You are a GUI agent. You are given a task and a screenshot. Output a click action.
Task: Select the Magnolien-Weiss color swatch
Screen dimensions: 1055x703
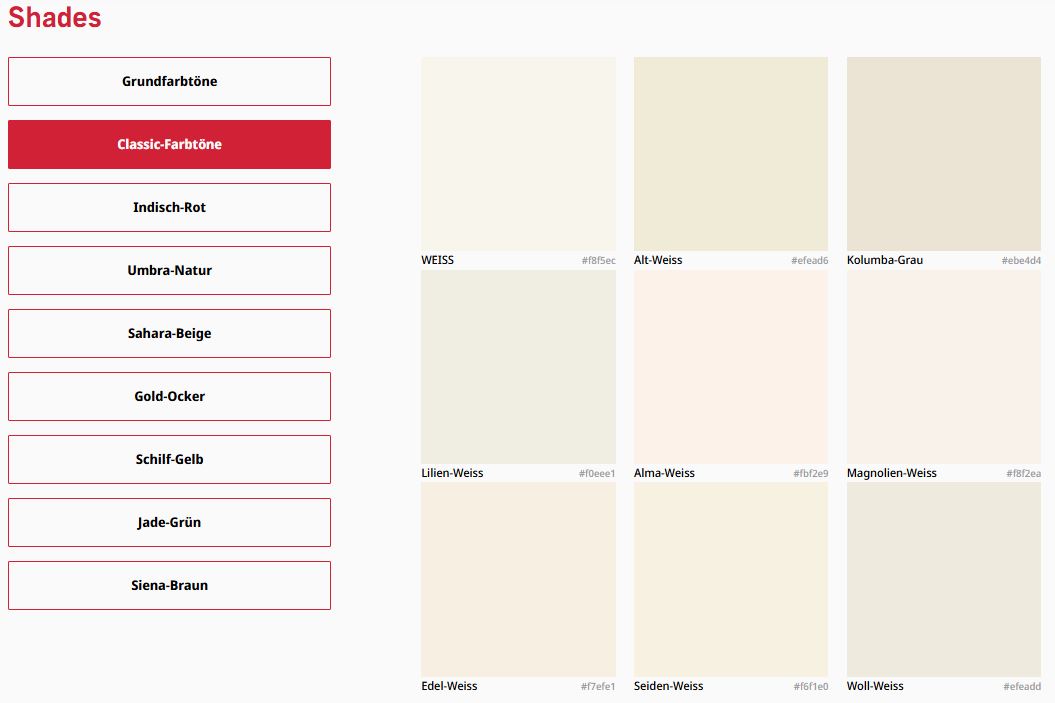(943, 366)
